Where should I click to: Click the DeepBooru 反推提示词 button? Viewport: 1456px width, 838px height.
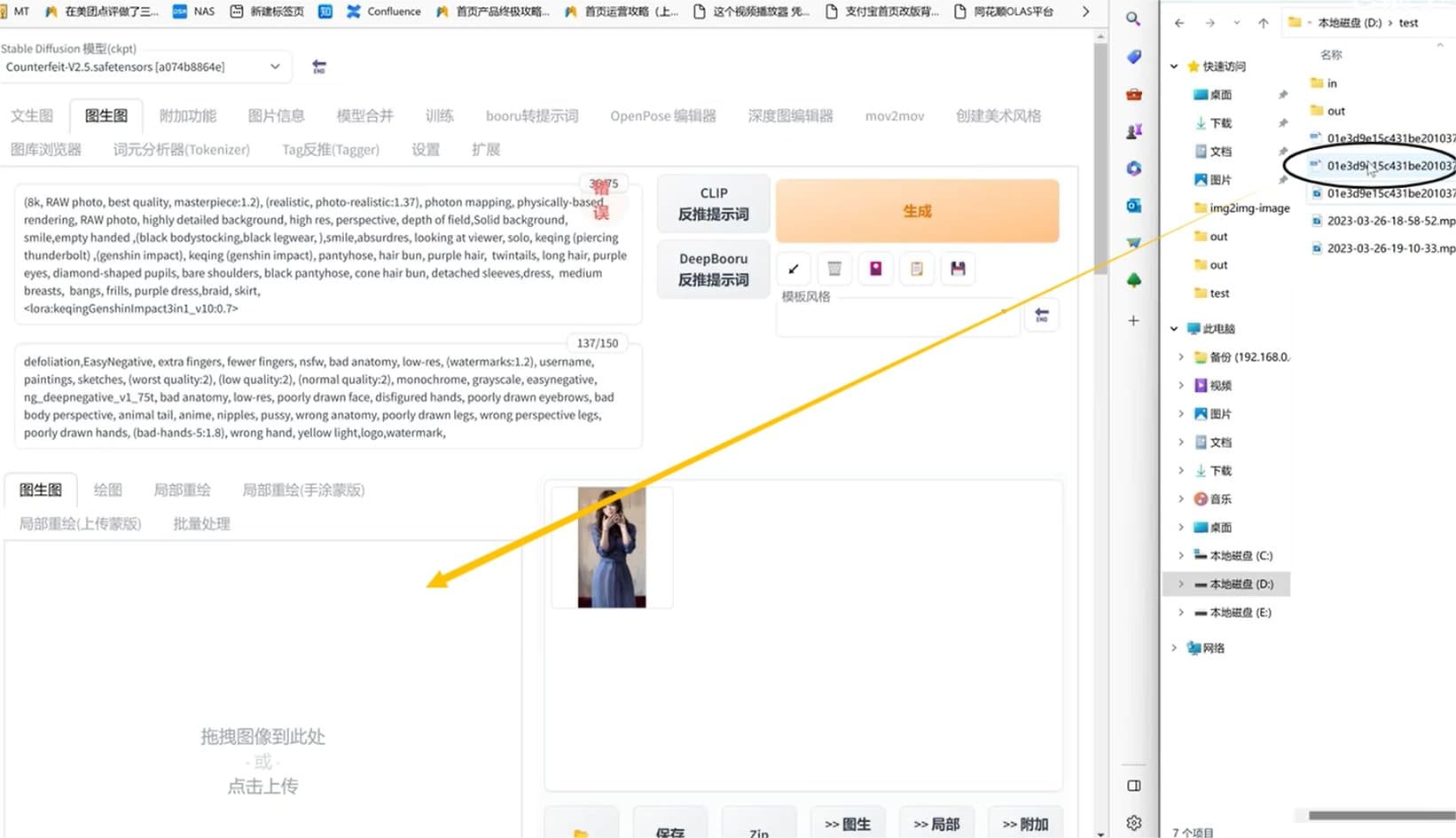[x=713, y=269]
